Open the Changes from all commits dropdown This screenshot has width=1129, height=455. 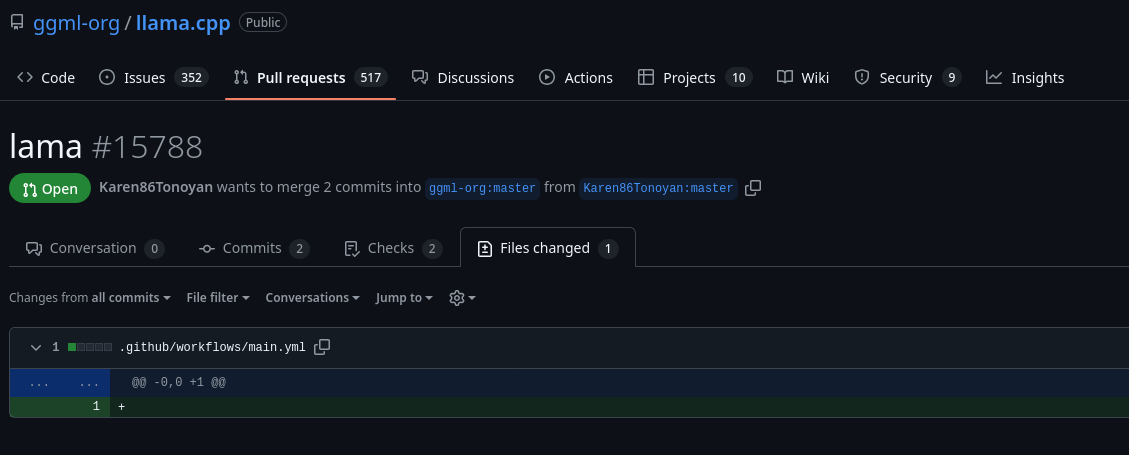(x=90, y=297)
